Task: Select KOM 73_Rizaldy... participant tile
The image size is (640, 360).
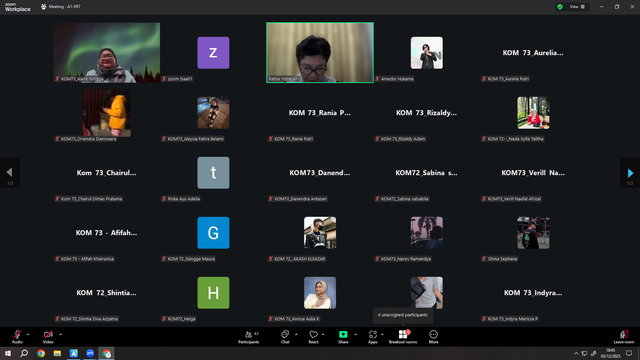Action: pos(427,113)
